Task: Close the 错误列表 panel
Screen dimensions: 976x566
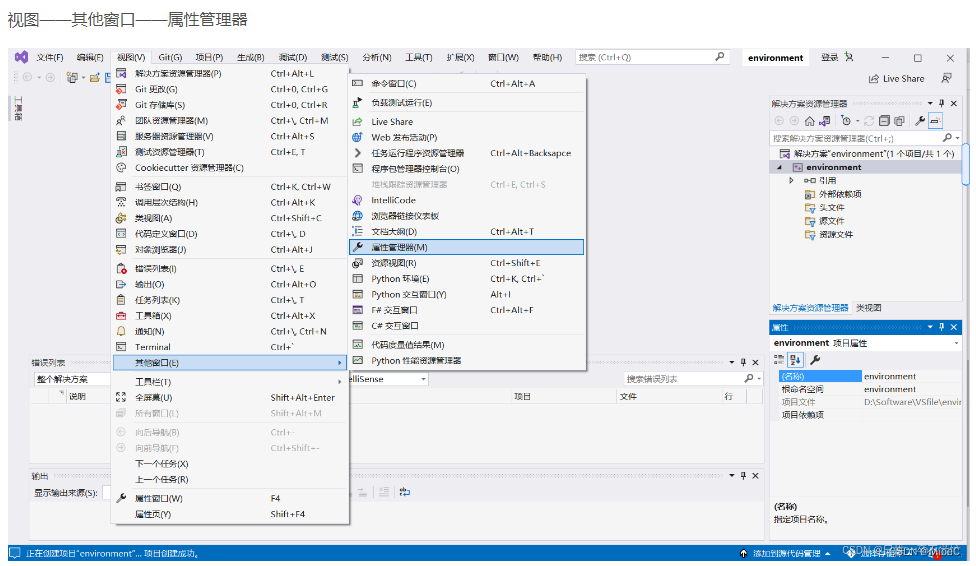Action: click(x=755, y=362)
